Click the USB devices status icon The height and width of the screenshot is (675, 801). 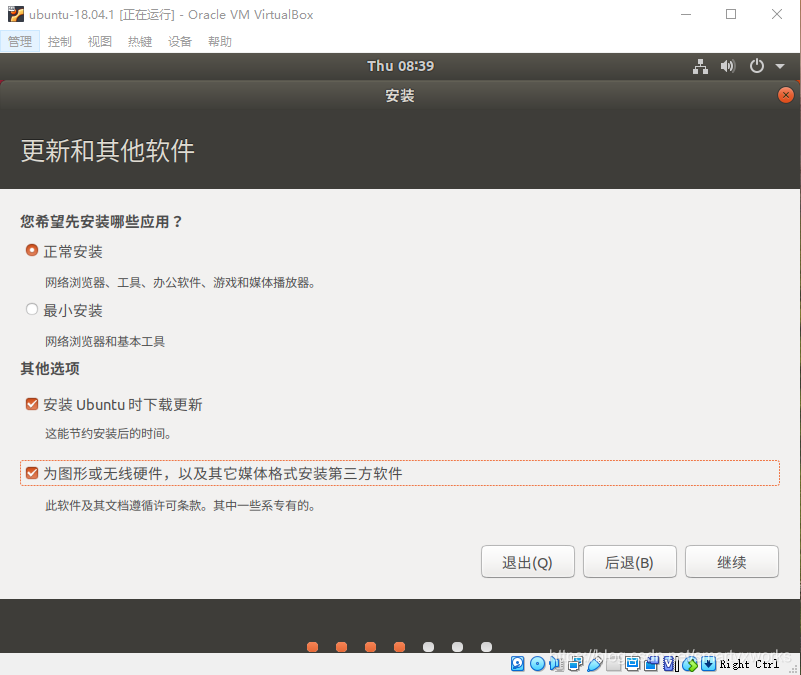(595, 663)
